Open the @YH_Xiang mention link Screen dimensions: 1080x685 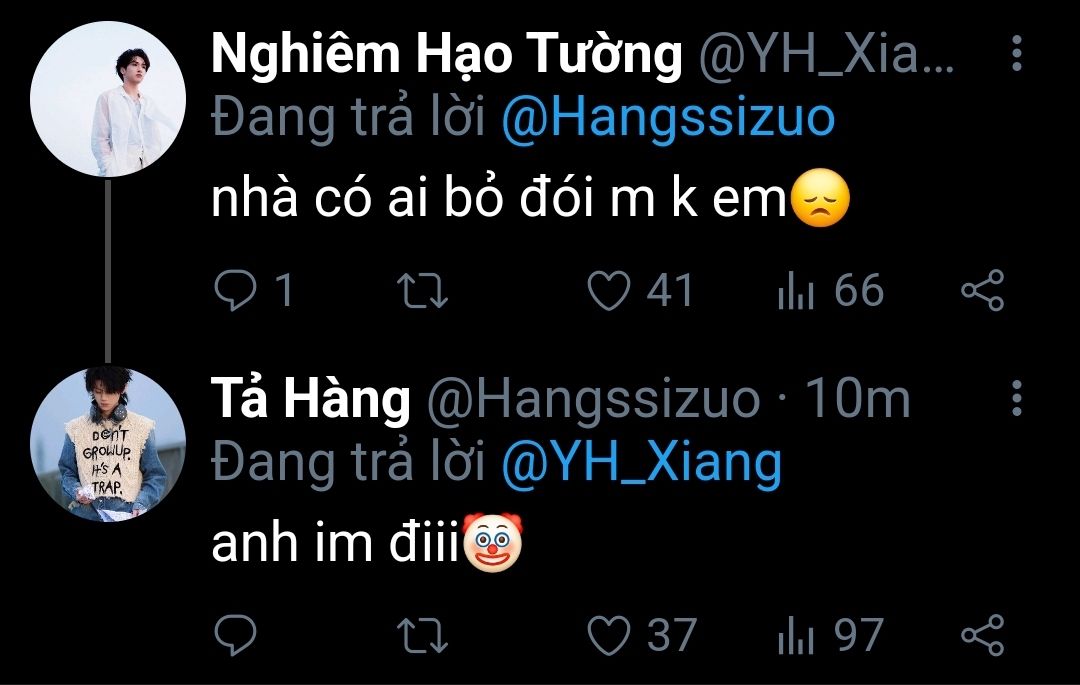(x=640, y=463)
